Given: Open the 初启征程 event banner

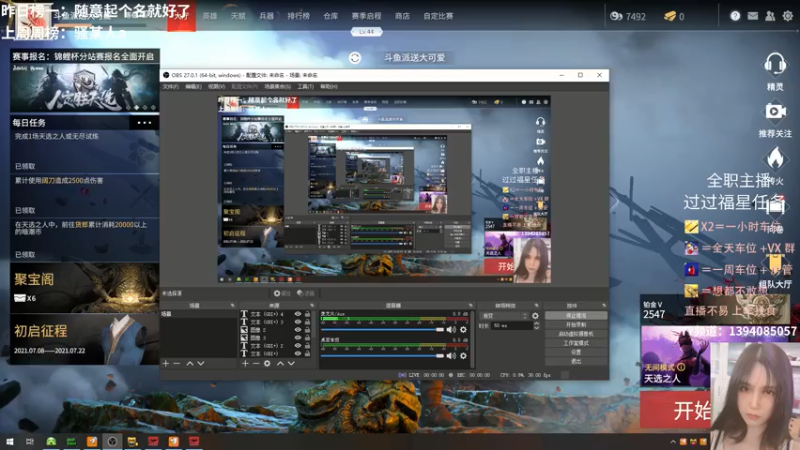Looking at the screenshot, I should (84, 339).
